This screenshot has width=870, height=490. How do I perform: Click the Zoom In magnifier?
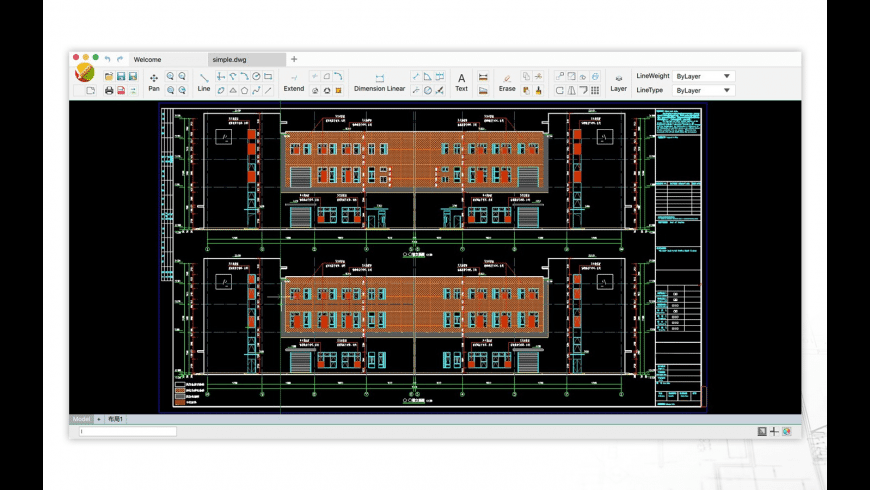pyautogui.click(x=170, y=76)
